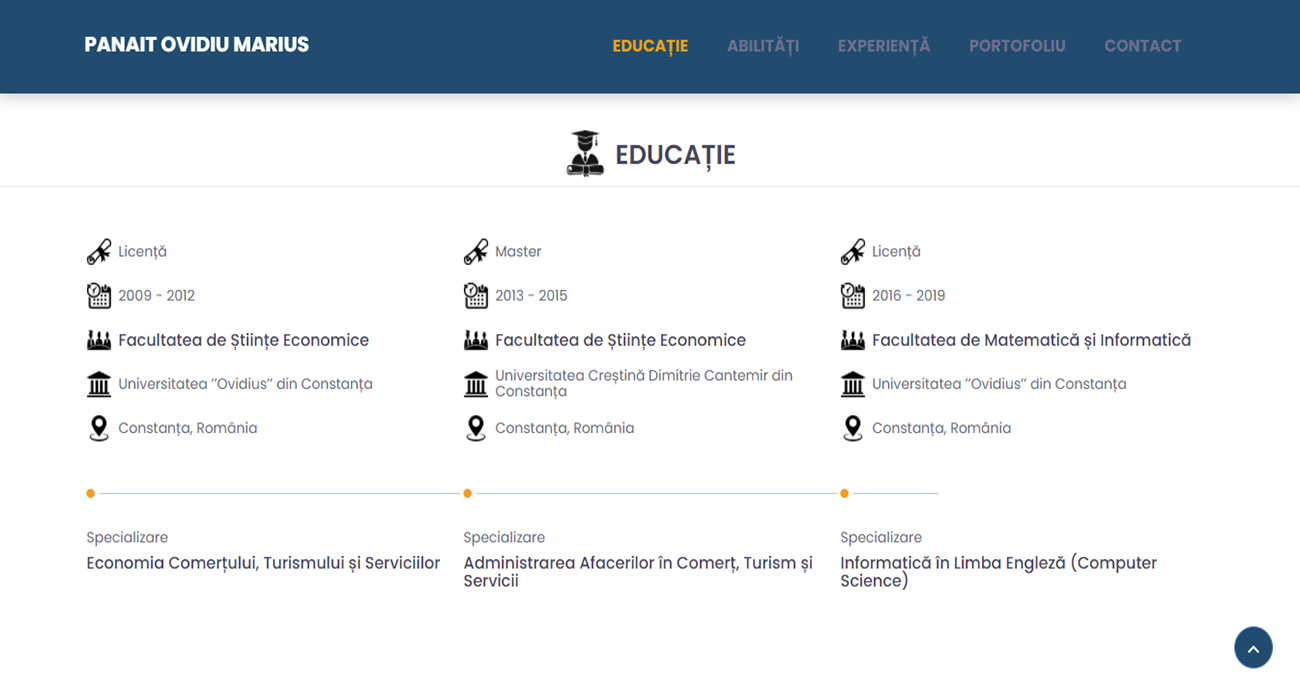This screenshot has width=1300, height=700.
Task: Go to the ABILITĂȚI section
Action: tap(763, 46)
